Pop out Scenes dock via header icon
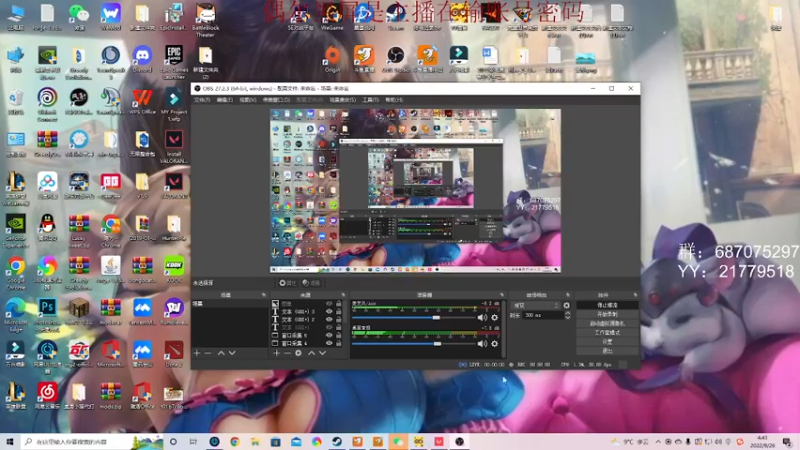800x450 pixels. click(264, 295)
